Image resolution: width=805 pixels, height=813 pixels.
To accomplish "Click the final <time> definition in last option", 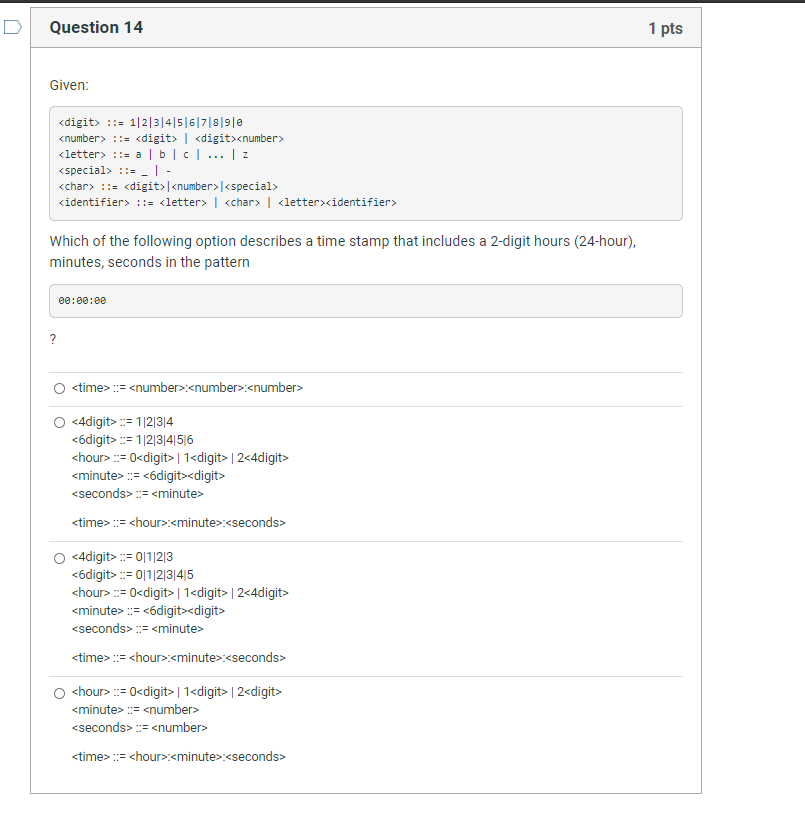I will (x=179, y=756).
